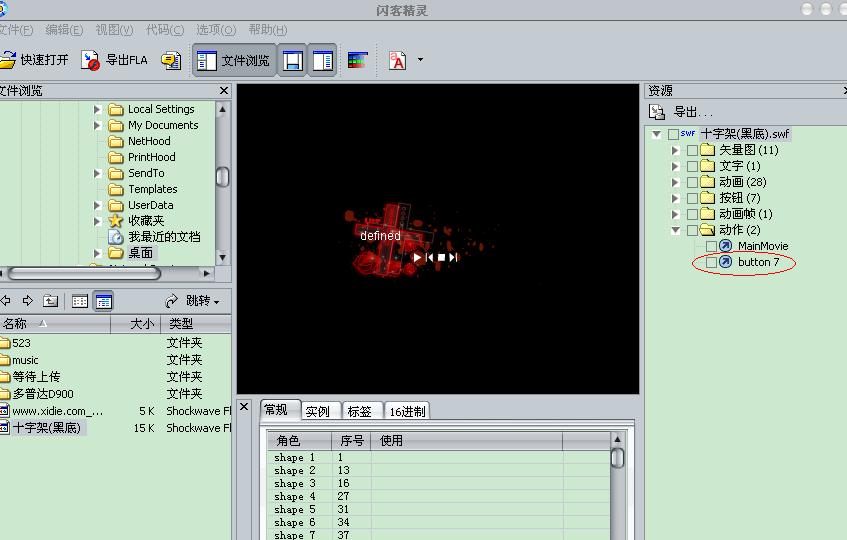Check the 矢量图 (11) checkbox
The image size is (847, 540).
tap(692, 150)
